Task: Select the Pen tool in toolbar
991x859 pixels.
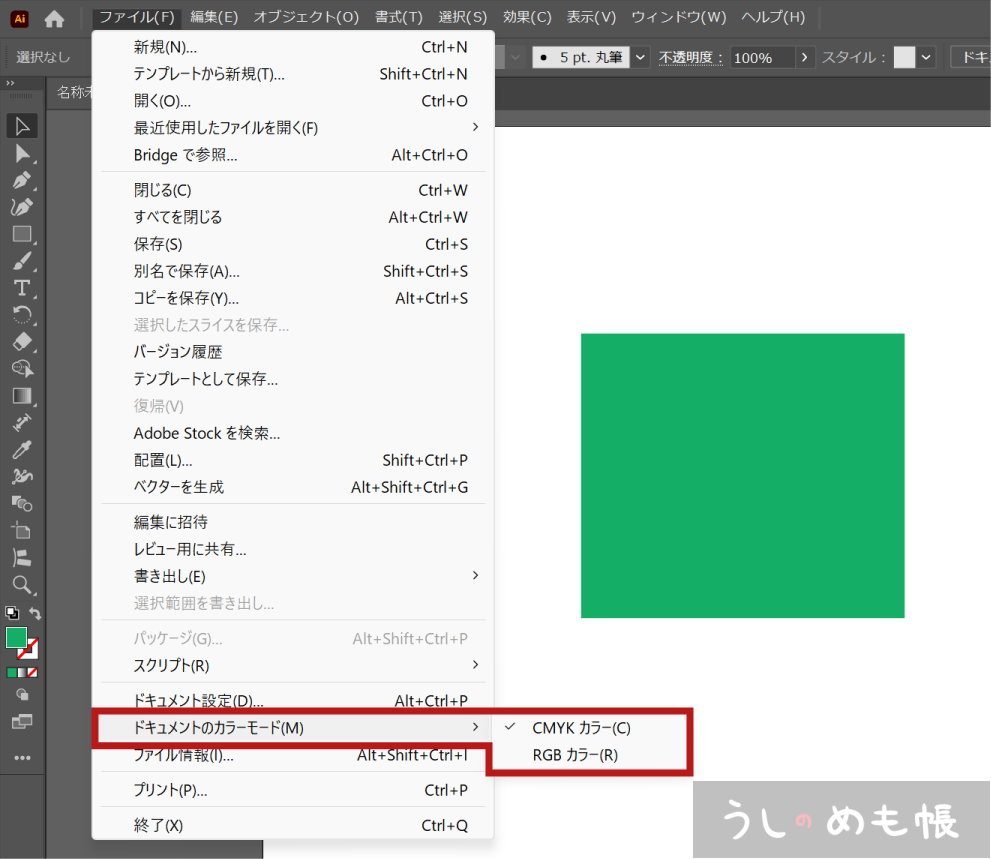Action: [22, 180]
